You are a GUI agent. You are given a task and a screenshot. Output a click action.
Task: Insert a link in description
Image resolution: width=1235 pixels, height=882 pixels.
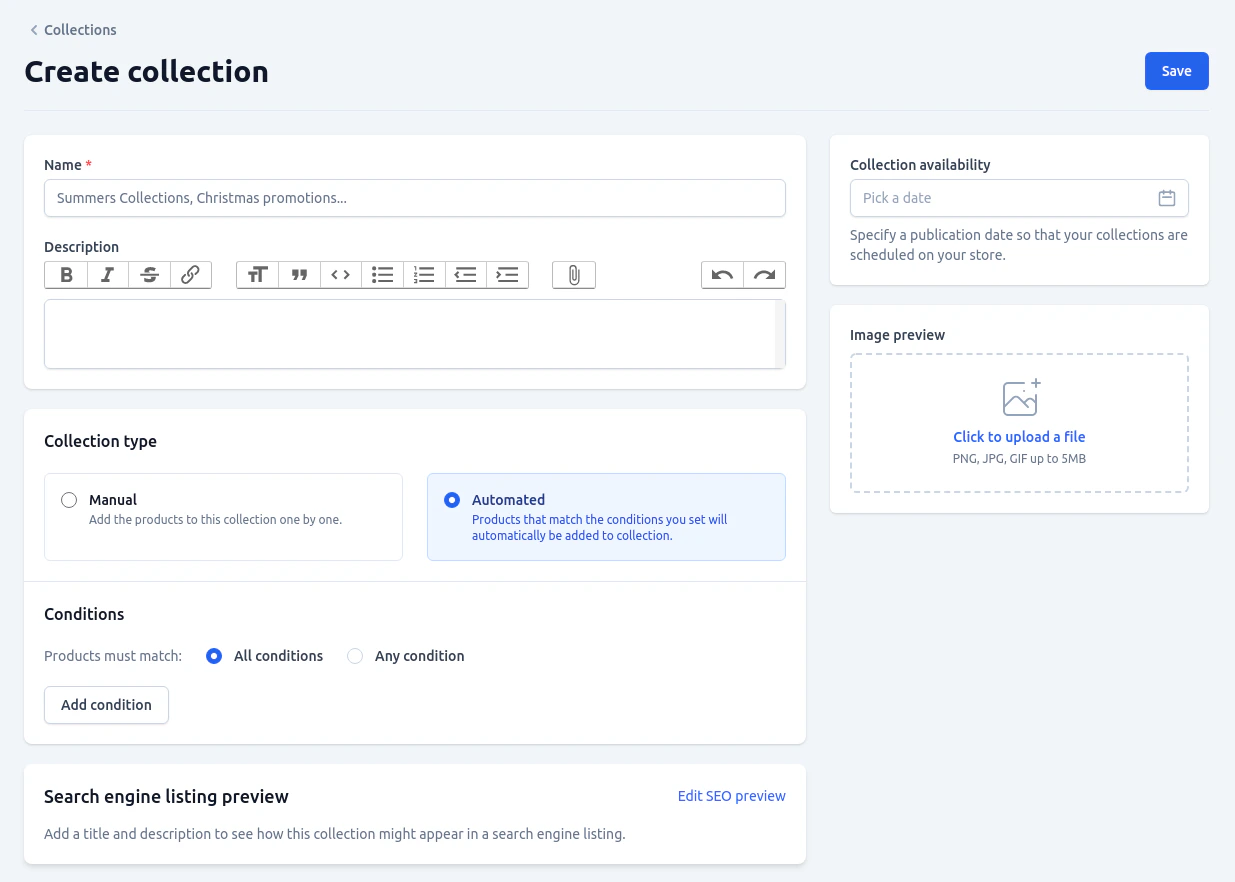[191, 275]
